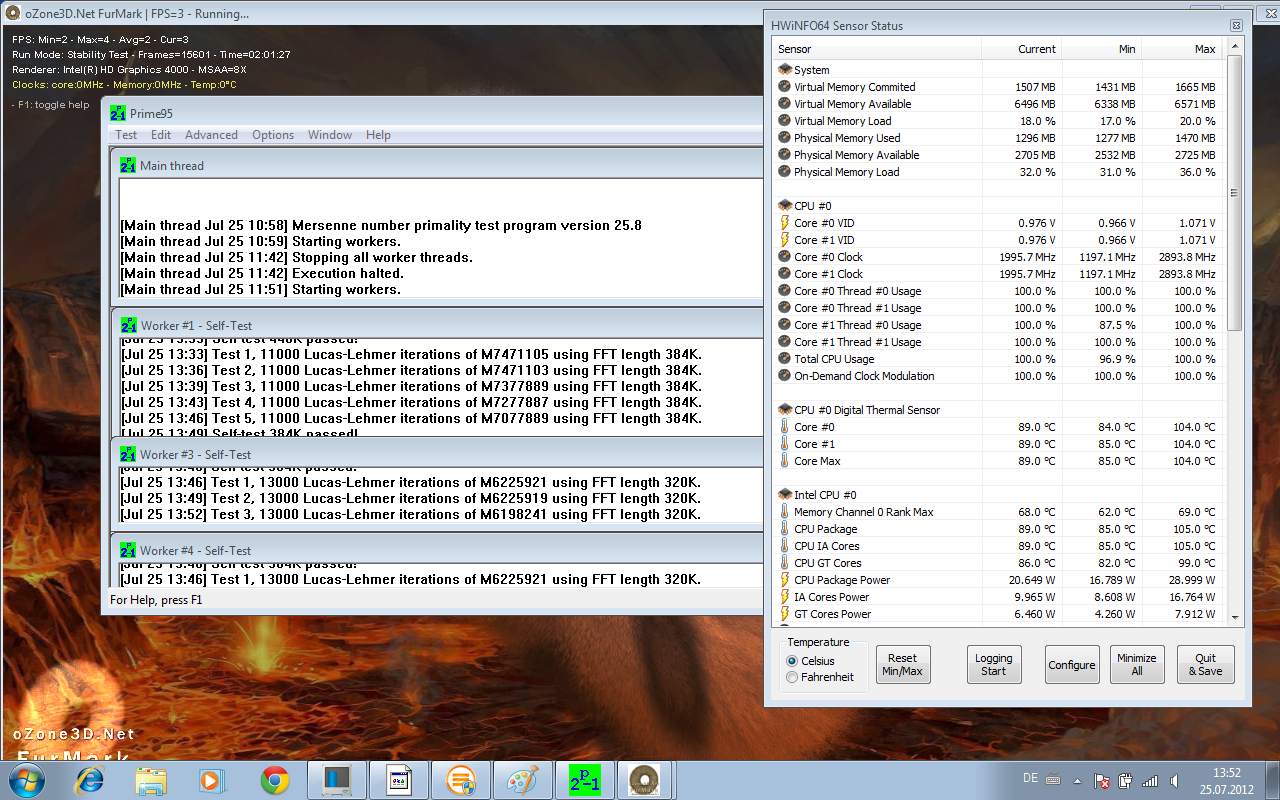Screen dimensions: 1280x800
Task: Open Windows Explorer from the taskbar
Action: (151, 780)
